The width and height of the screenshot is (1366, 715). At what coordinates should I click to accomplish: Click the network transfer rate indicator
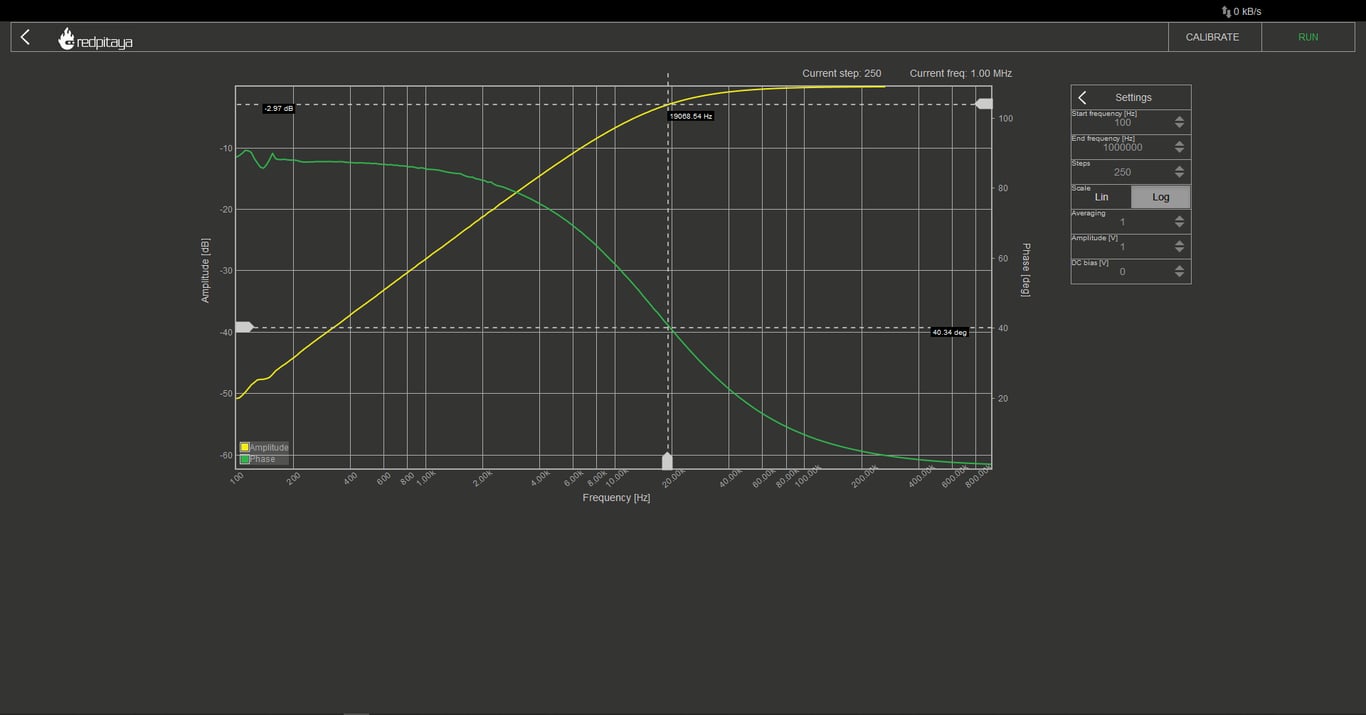pos(1241,11)
